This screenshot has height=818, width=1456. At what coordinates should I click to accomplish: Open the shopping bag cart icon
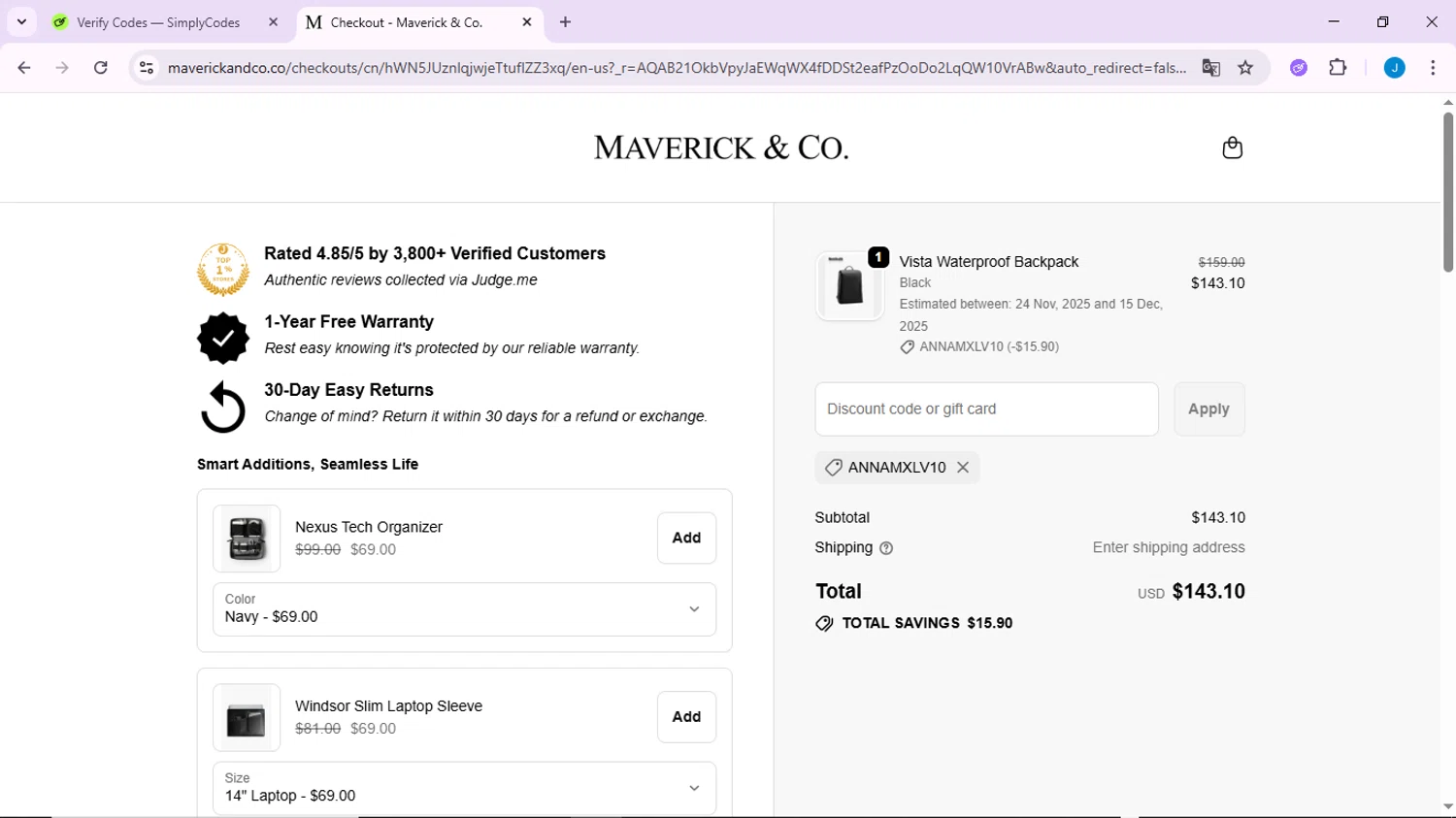tap(1232, 147)
